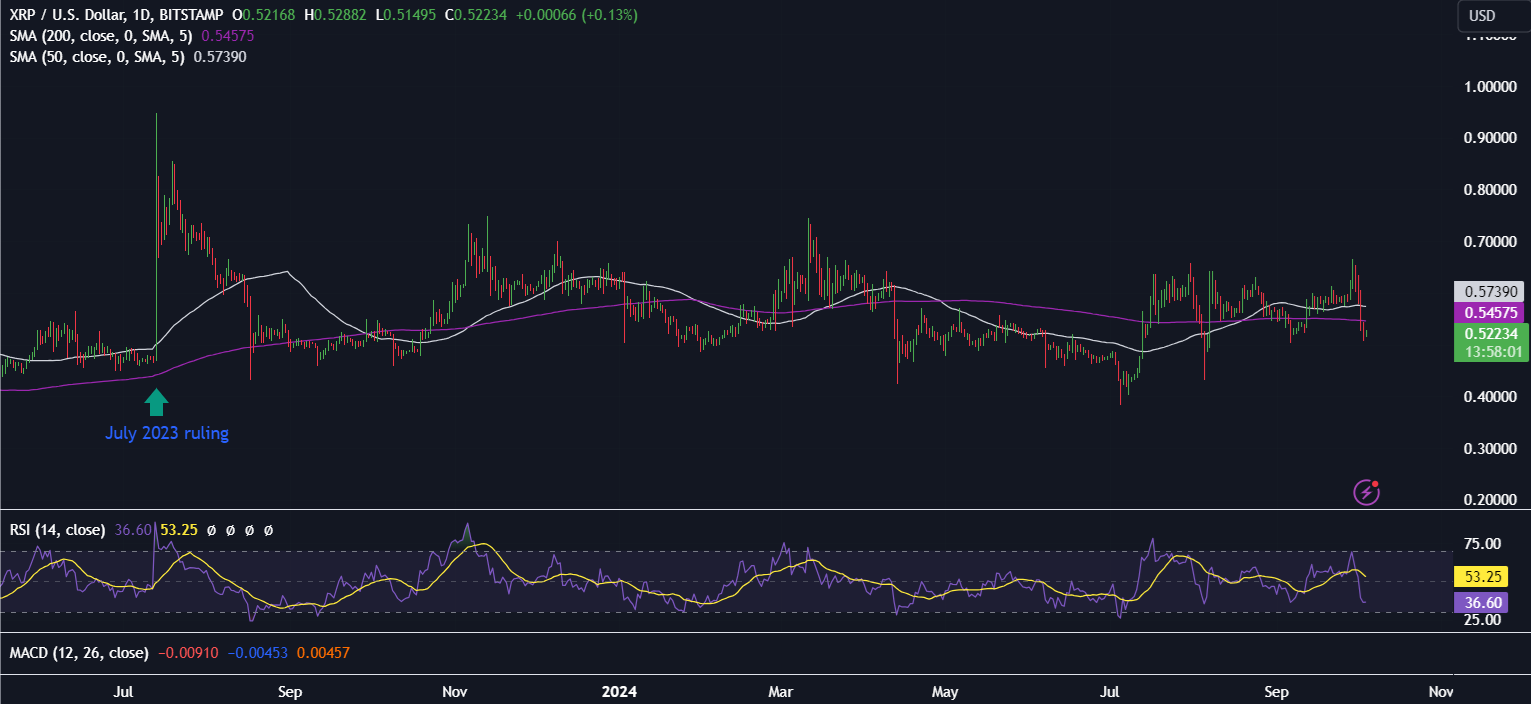Click the RSI 75.00 axis label
The image size is (1531, 704).
click(1482, 544)
